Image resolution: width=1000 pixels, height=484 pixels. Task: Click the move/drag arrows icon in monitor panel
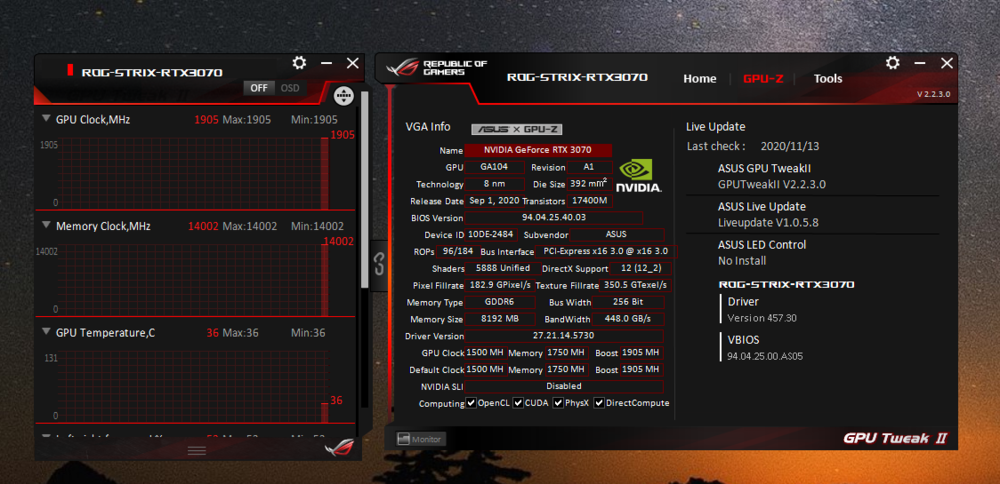[x=343, y=97]
